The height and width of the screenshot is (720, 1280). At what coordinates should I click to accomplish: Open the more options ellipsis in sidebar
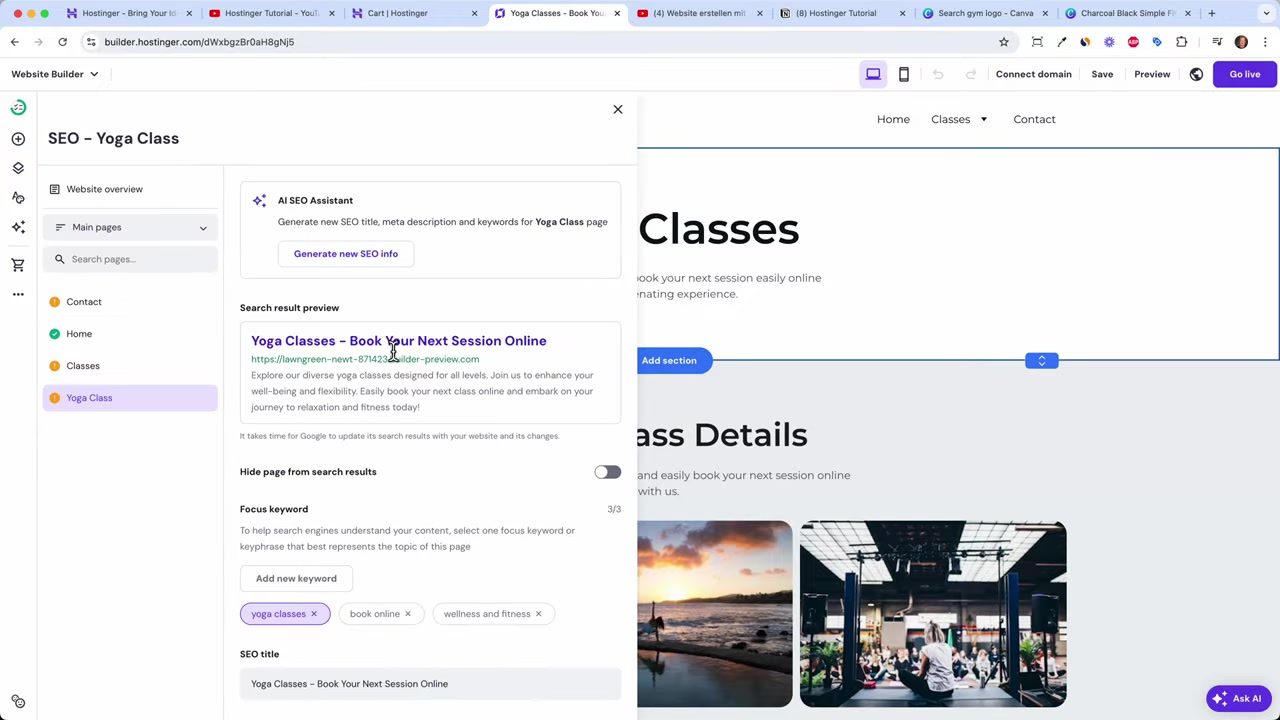click(18, 294)
